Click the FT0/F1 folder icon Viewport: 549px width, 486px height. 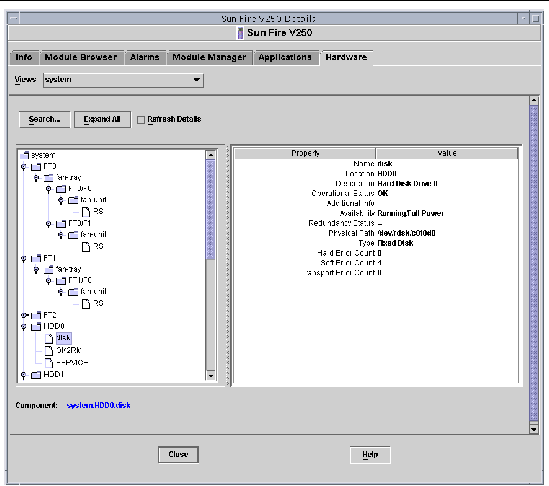61,223
